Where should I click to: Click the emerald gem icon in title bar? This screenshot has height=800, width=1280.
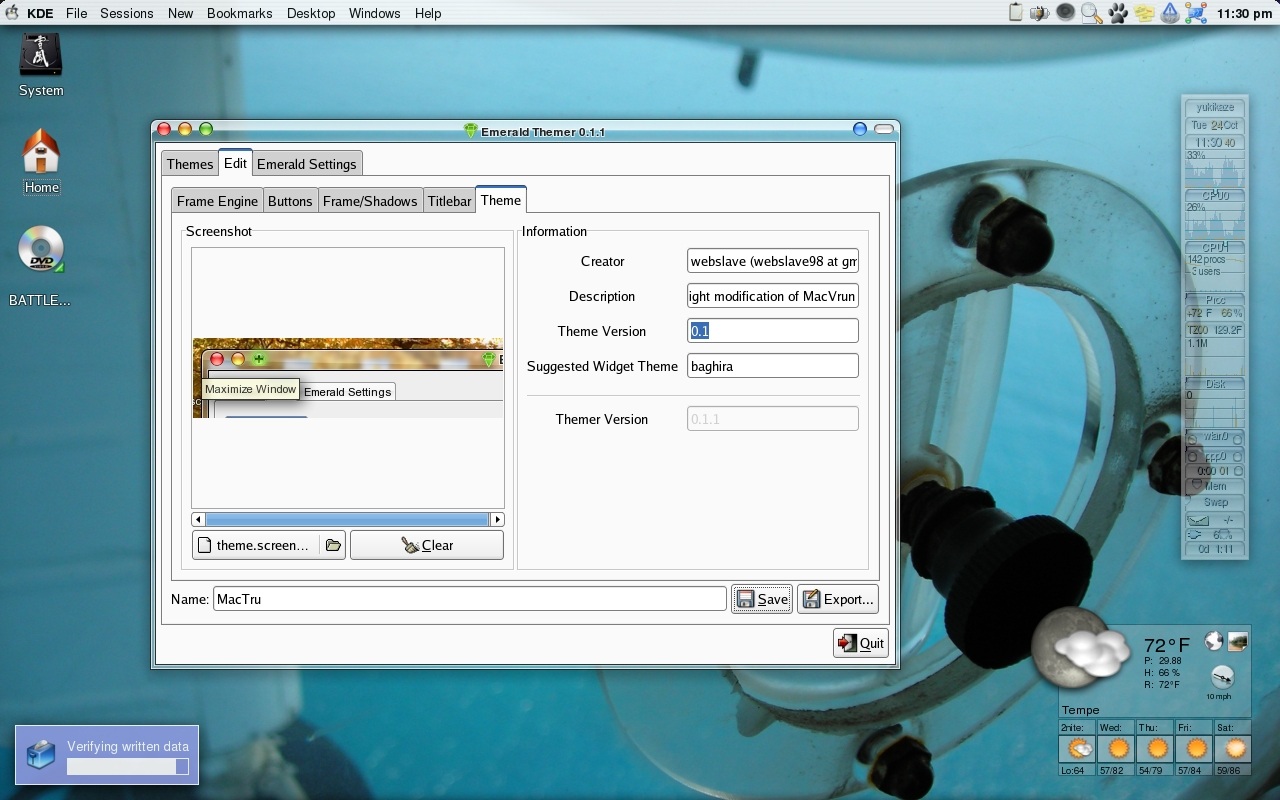tap(471, 131)
